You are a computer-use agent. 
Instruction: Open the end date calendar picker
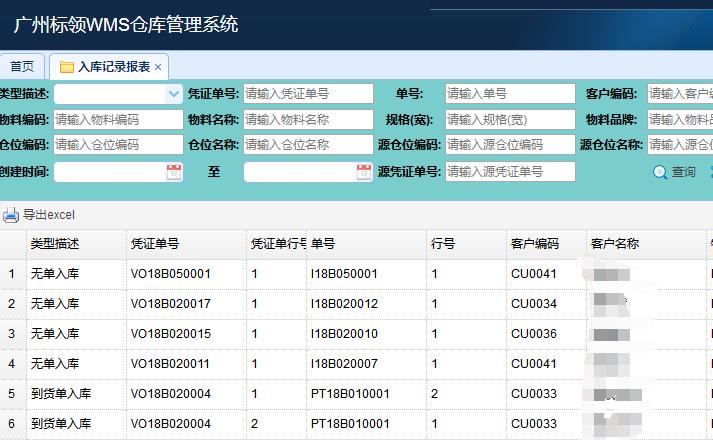(364, 172)
